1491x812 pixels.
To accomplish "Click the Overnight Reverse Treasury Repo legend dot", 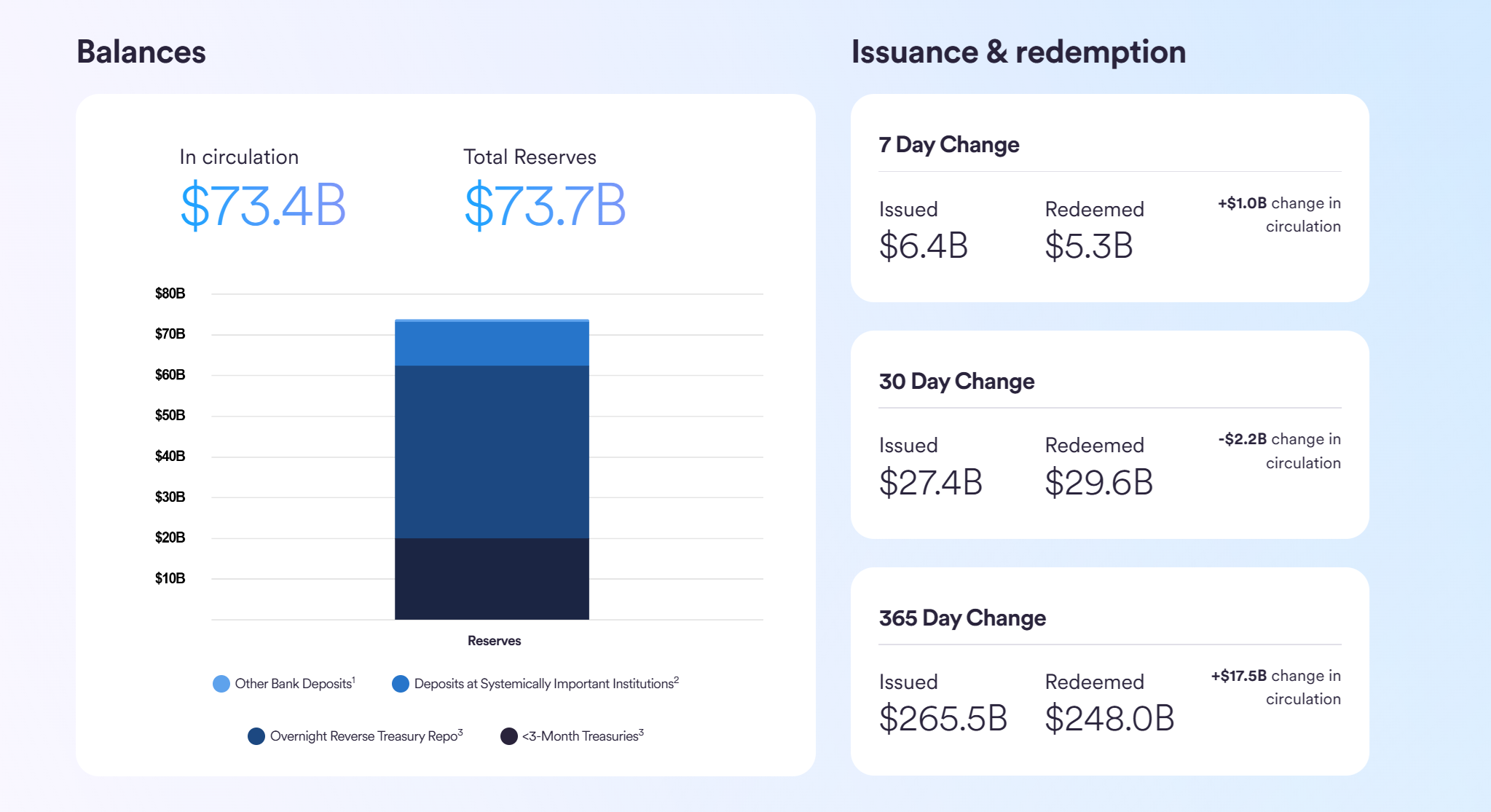I will (x=256, y=736).
